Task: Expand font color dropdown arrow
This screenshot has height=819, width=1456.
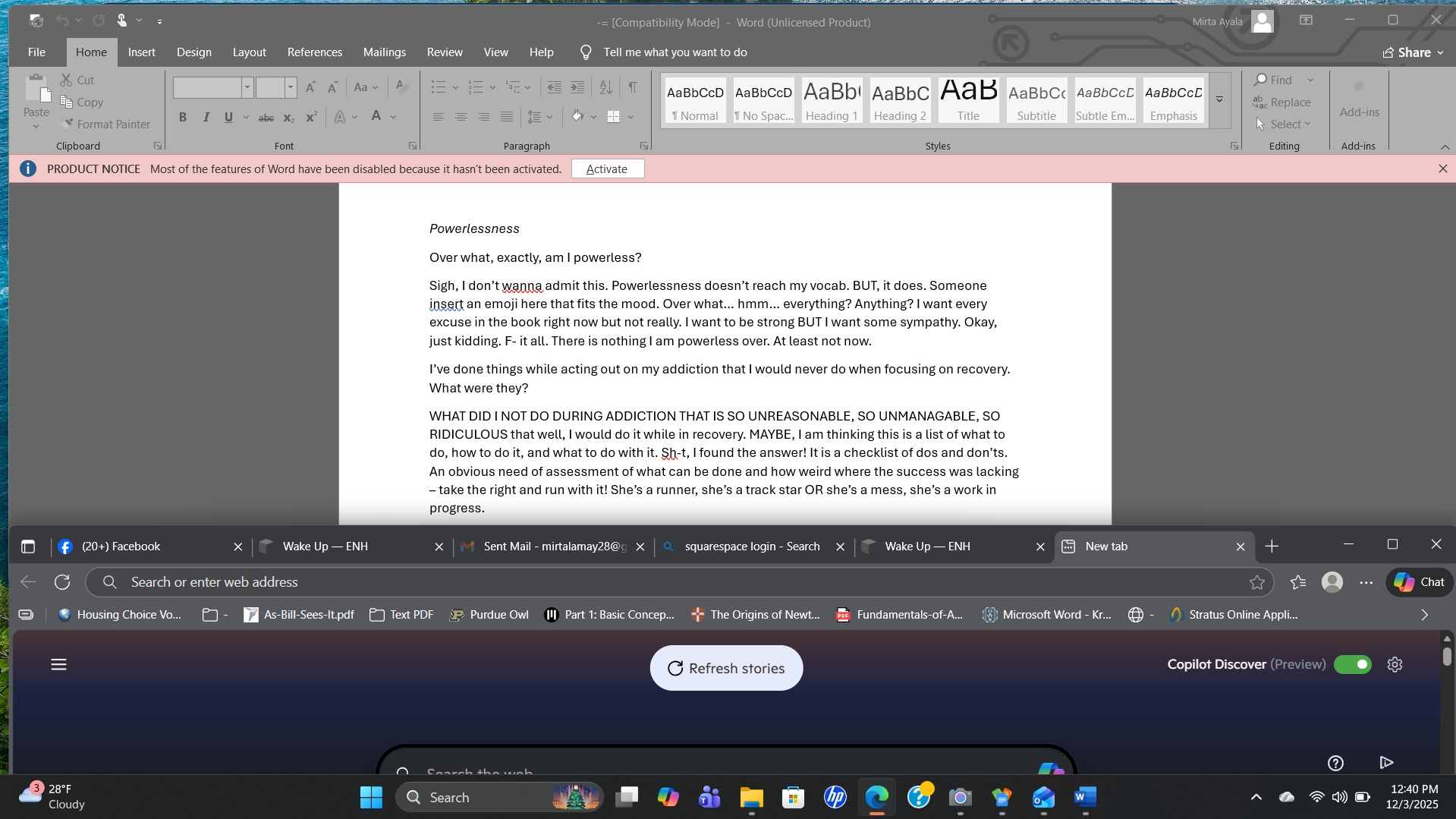Action: (x=394, y=117)
